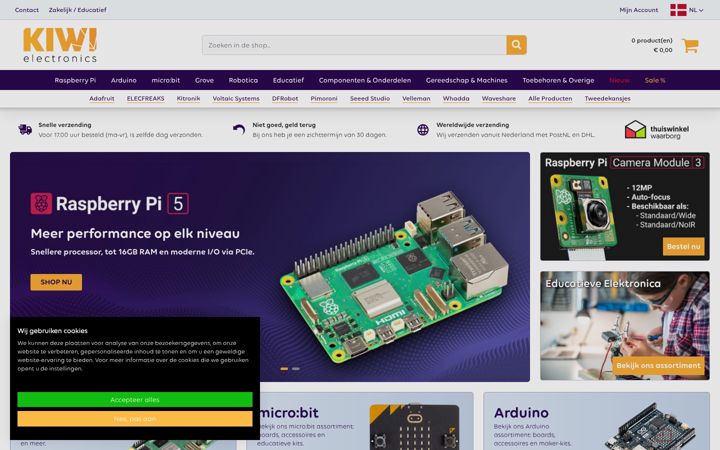Click 'Wereldwijde verzending' heading
Viewport: 720px width, 450px height.
click(472, 125)
